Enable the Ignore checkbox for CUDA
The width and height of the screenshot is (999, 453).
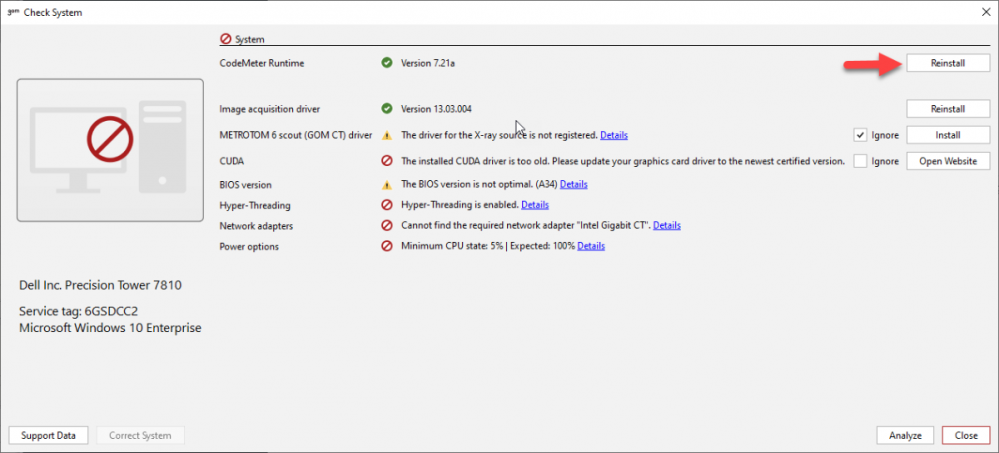[860, 161]
